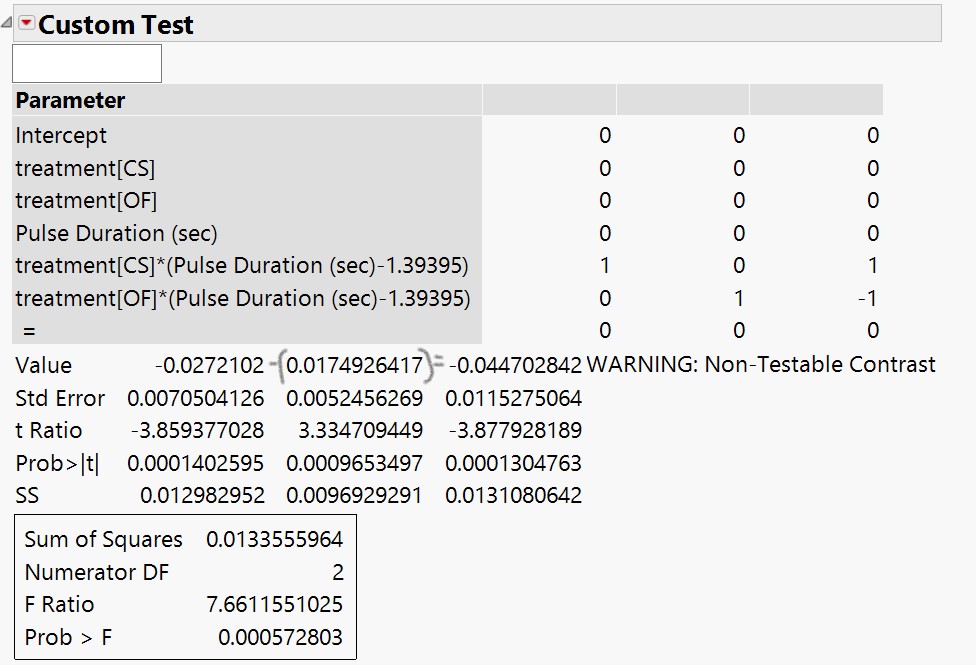The width and height of the screenshot is (976, 665).
Task: Click the Intercept coefficient in the first contrast column
Action: coord(605,136)
